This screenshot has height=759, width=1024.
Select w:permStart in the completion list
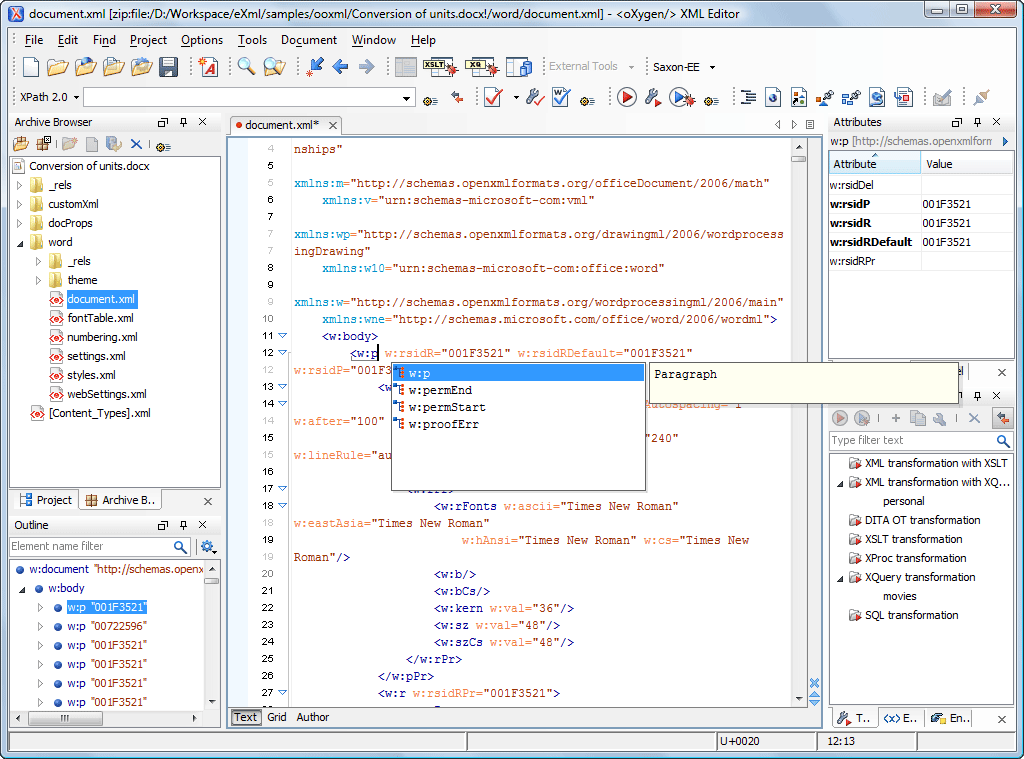tap(447, 407)
